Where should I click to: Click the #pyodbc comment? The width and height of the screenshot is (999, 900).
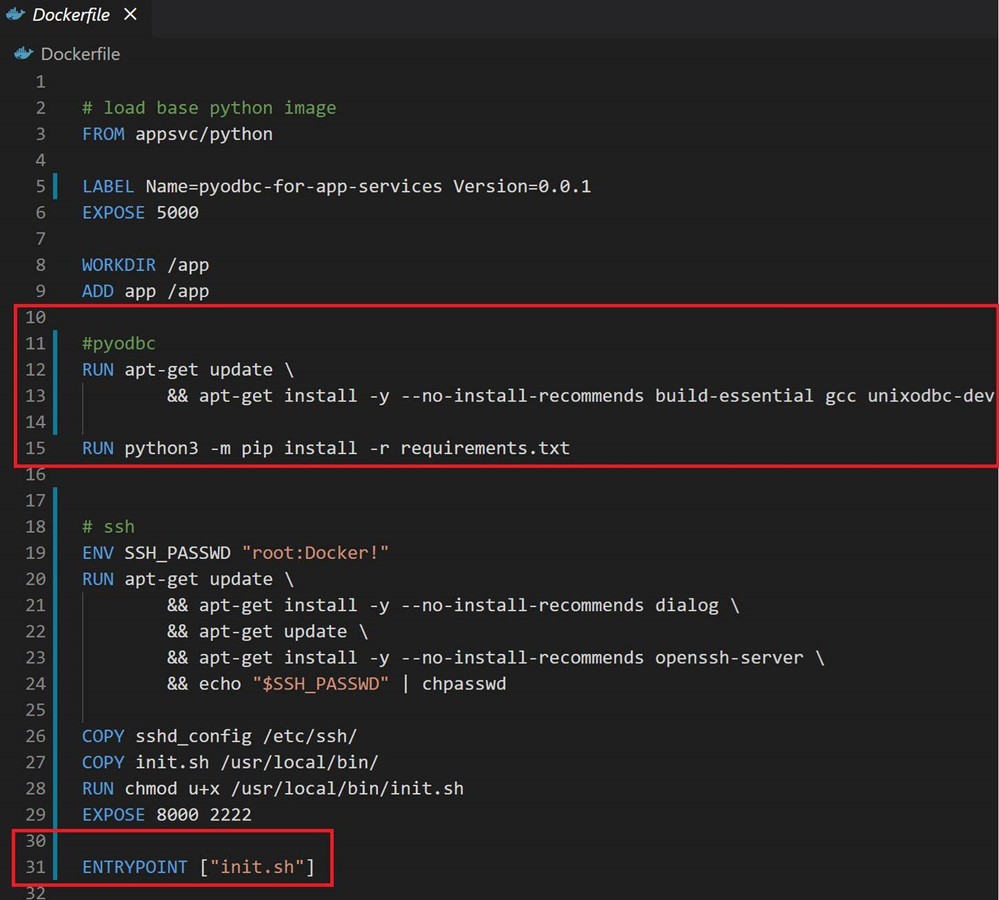tap(119, 344)
